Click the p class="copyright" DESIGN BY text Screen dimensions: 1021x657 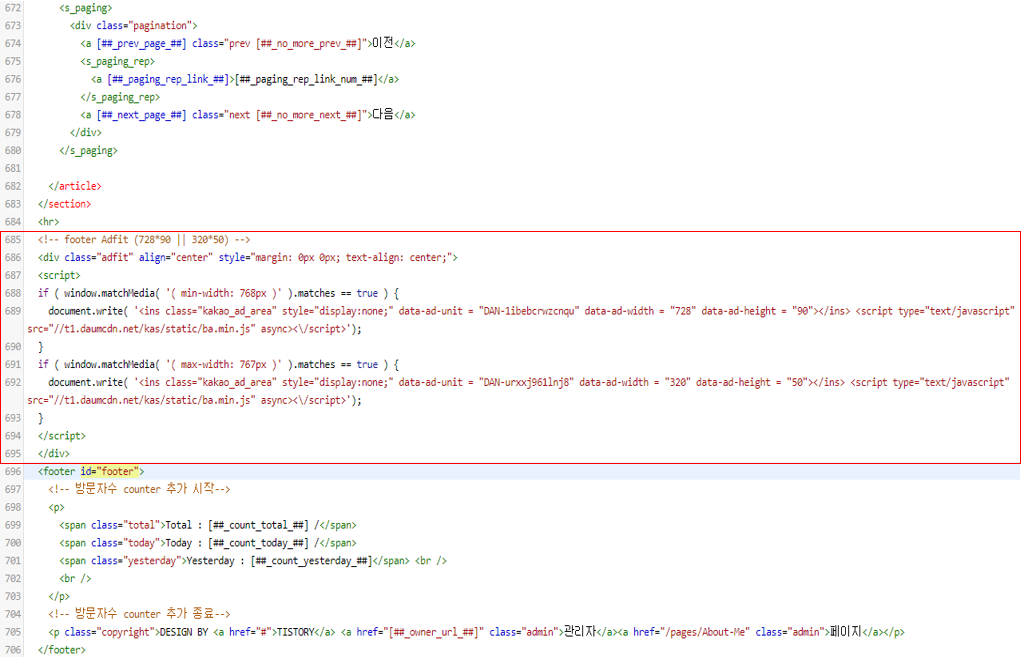click(x=184, y=632)
